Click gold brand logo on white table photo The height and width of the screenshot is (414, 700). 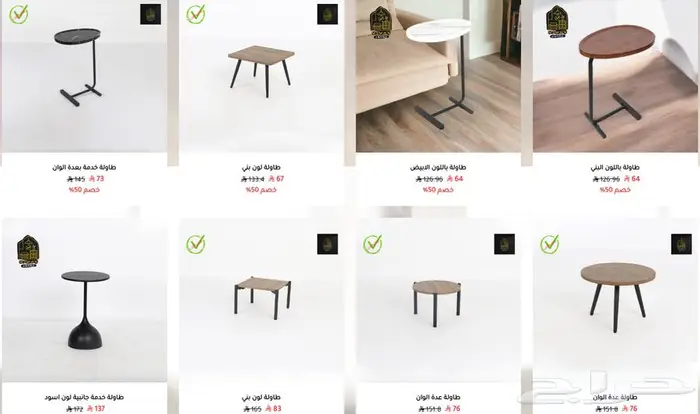click(381, 22)
